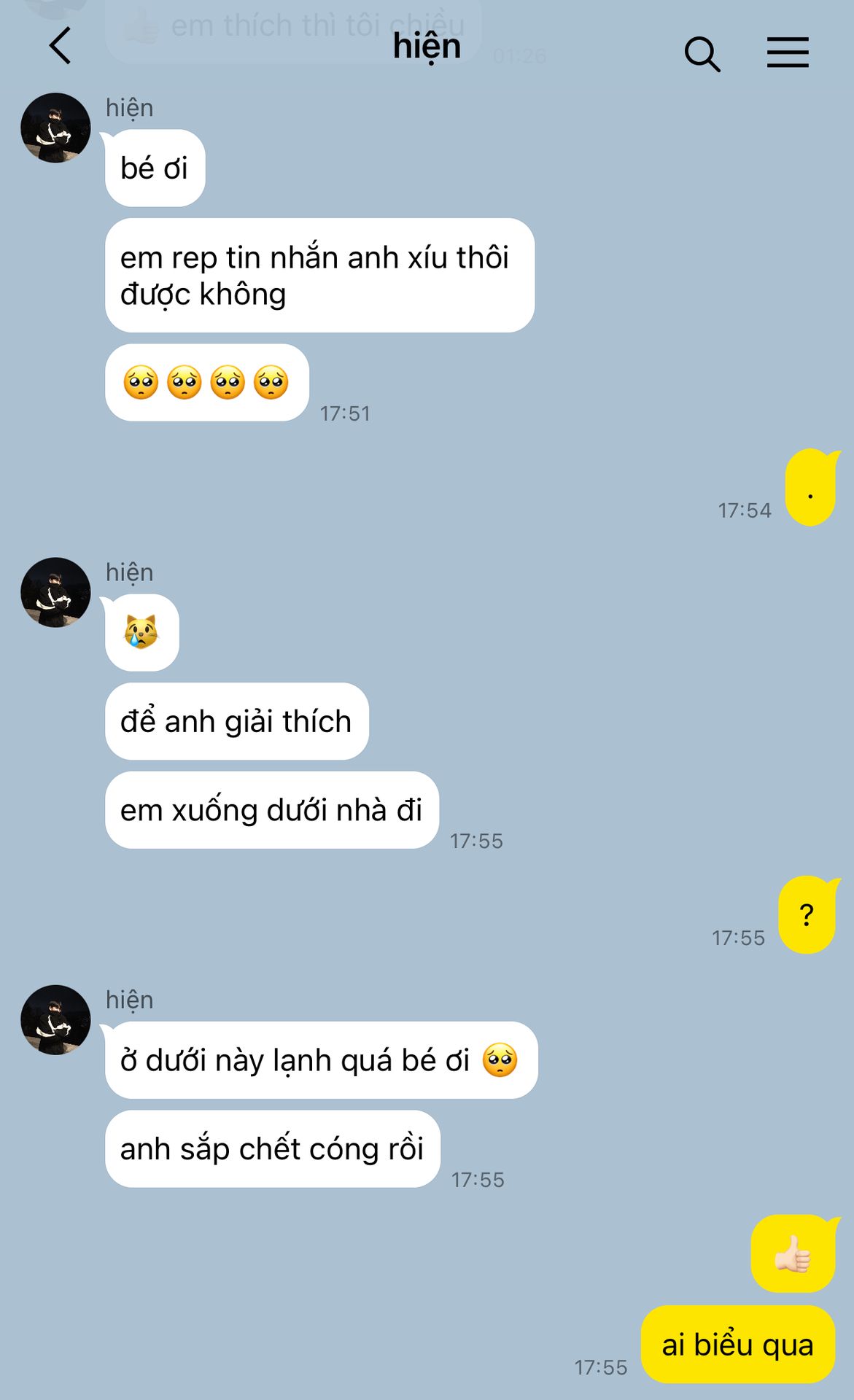854x1400 pixels.
Task: Tap the pleading emoji in "lạnh quá" message
Action: (500, 1060)
